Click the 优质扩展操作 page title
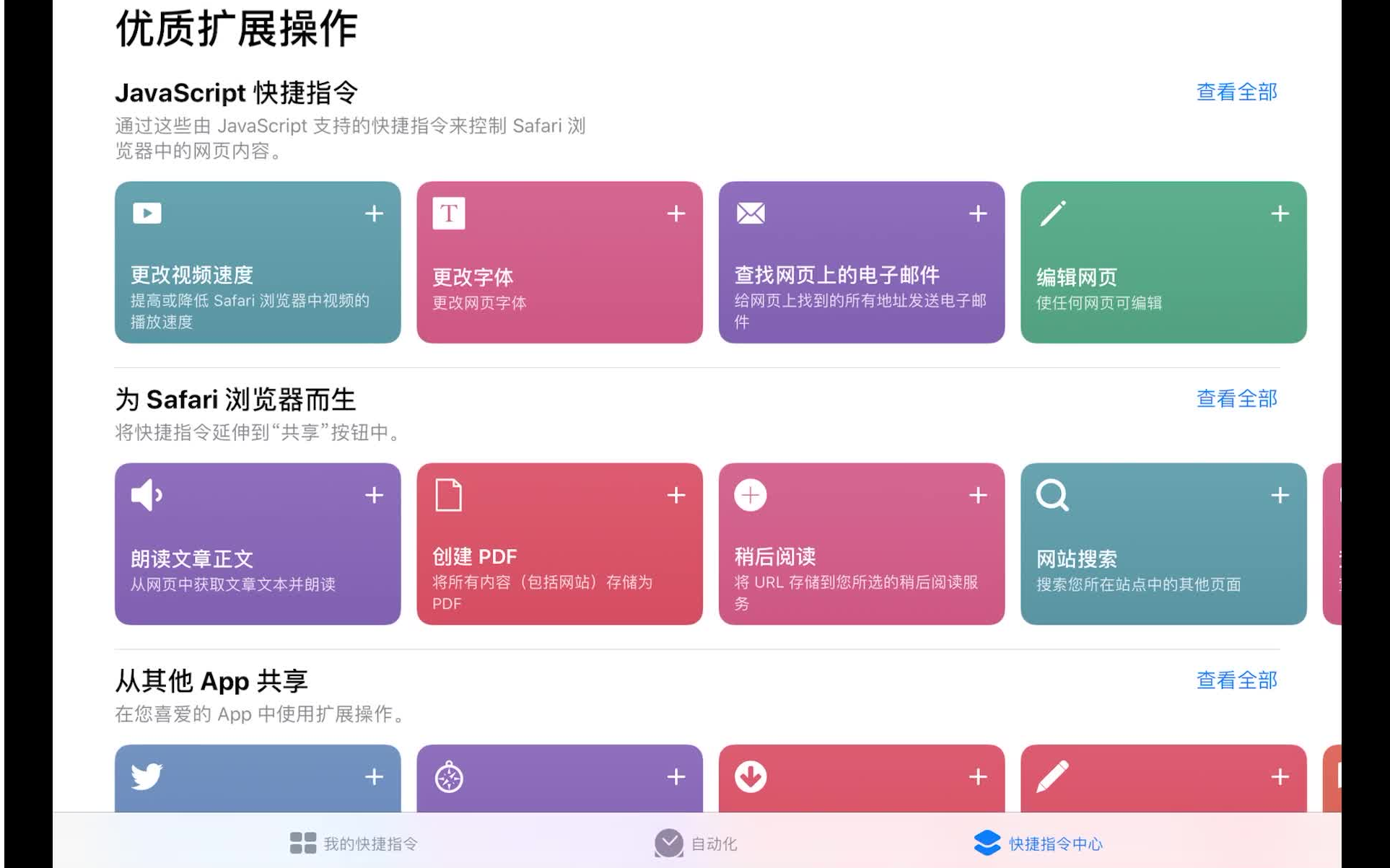1390x868 pixels. click(237, 29)
